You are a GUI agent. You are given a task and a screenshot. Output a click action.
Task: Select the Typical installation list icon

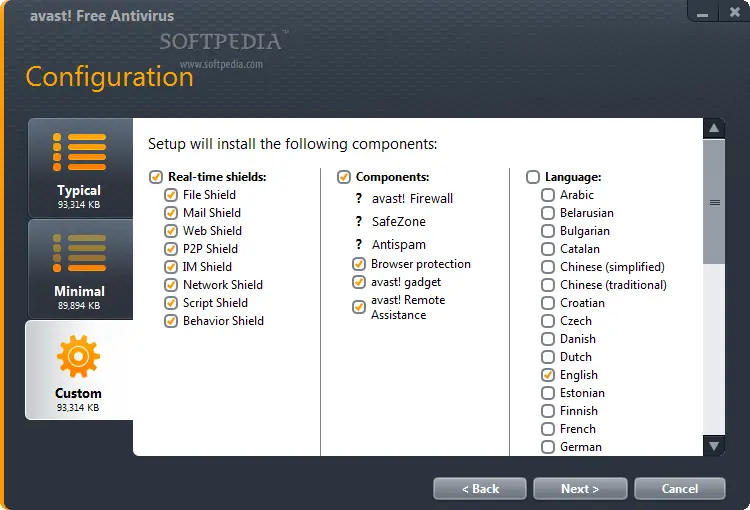[79, 152]
